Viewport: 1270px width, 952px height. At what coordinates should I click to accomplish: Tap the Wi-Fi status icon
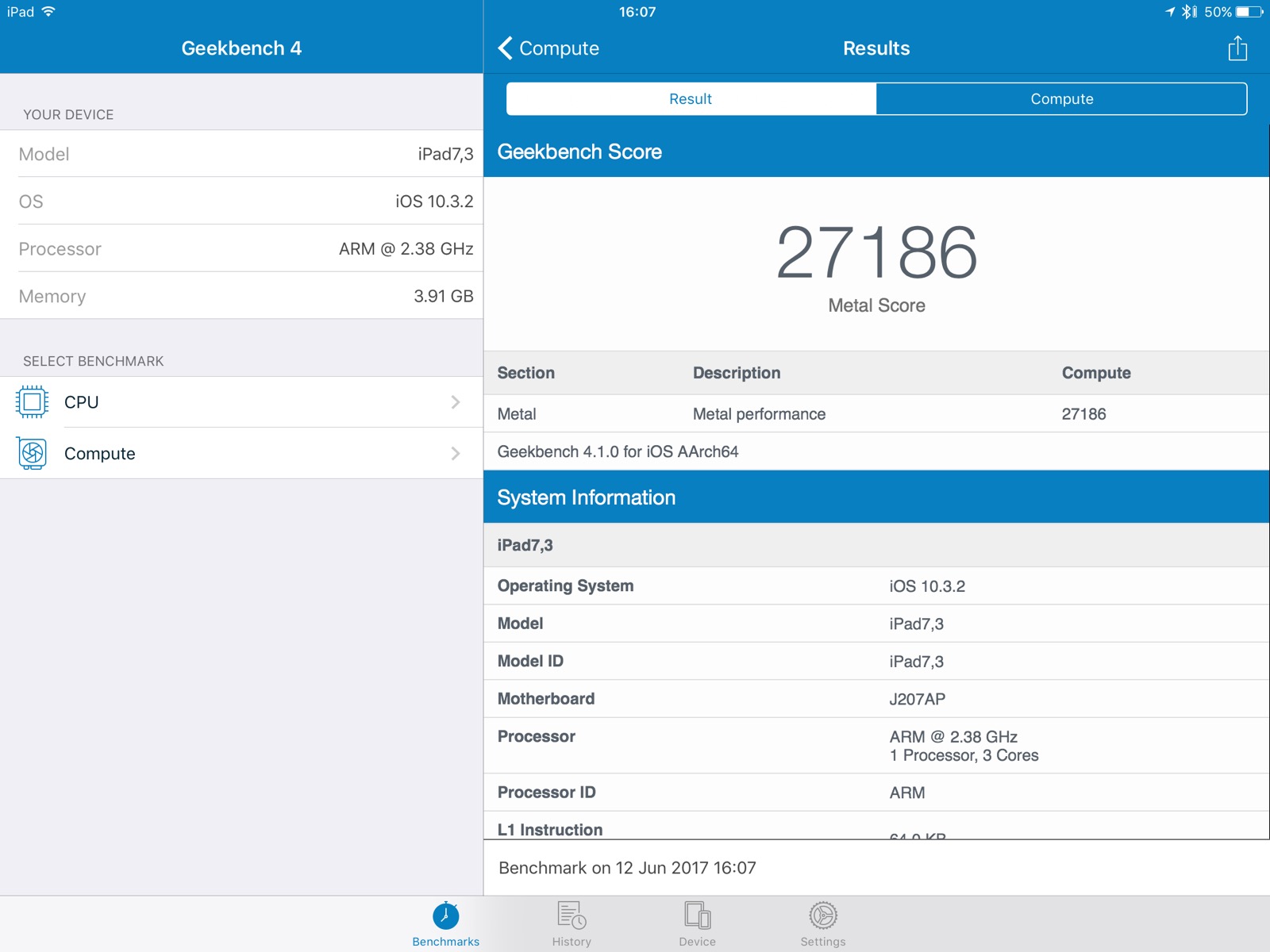pos(48,12)
